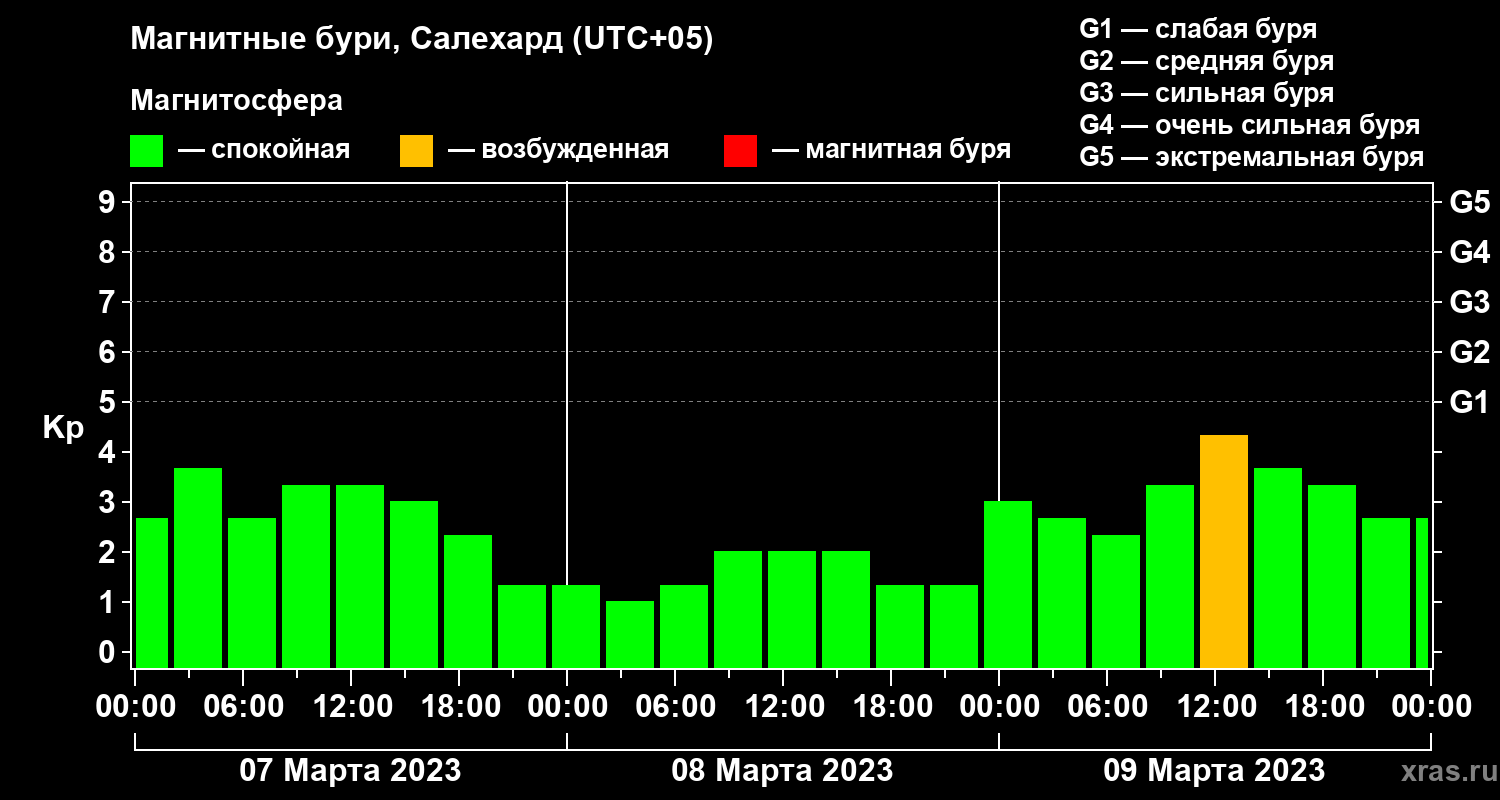The height and width of the screenshot is (800, 1500).
Task: Click the 12:00 time label under 07 March
Action: 351,707
